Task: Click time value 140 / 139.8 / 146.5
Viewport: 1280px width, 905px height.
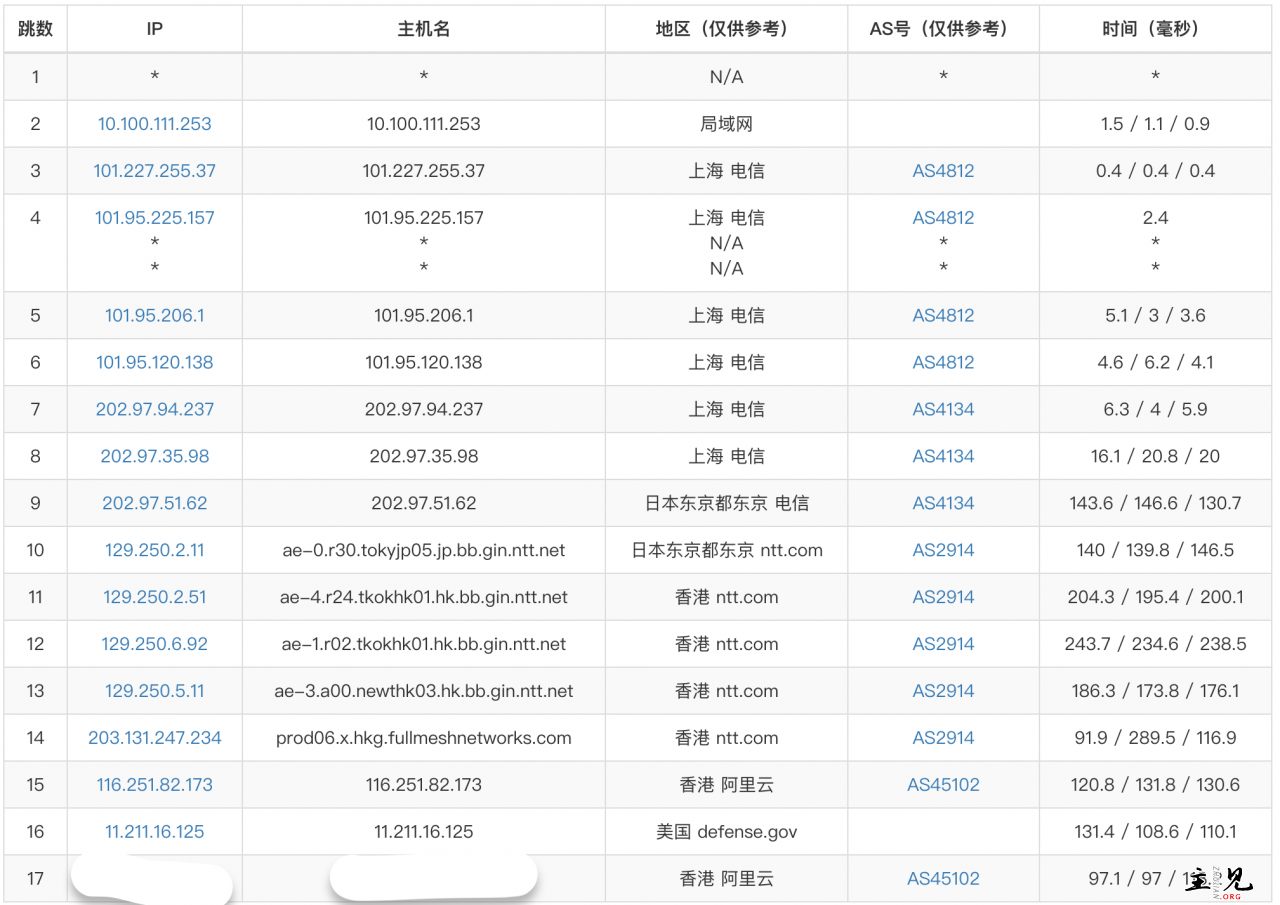Action: 1155,550
